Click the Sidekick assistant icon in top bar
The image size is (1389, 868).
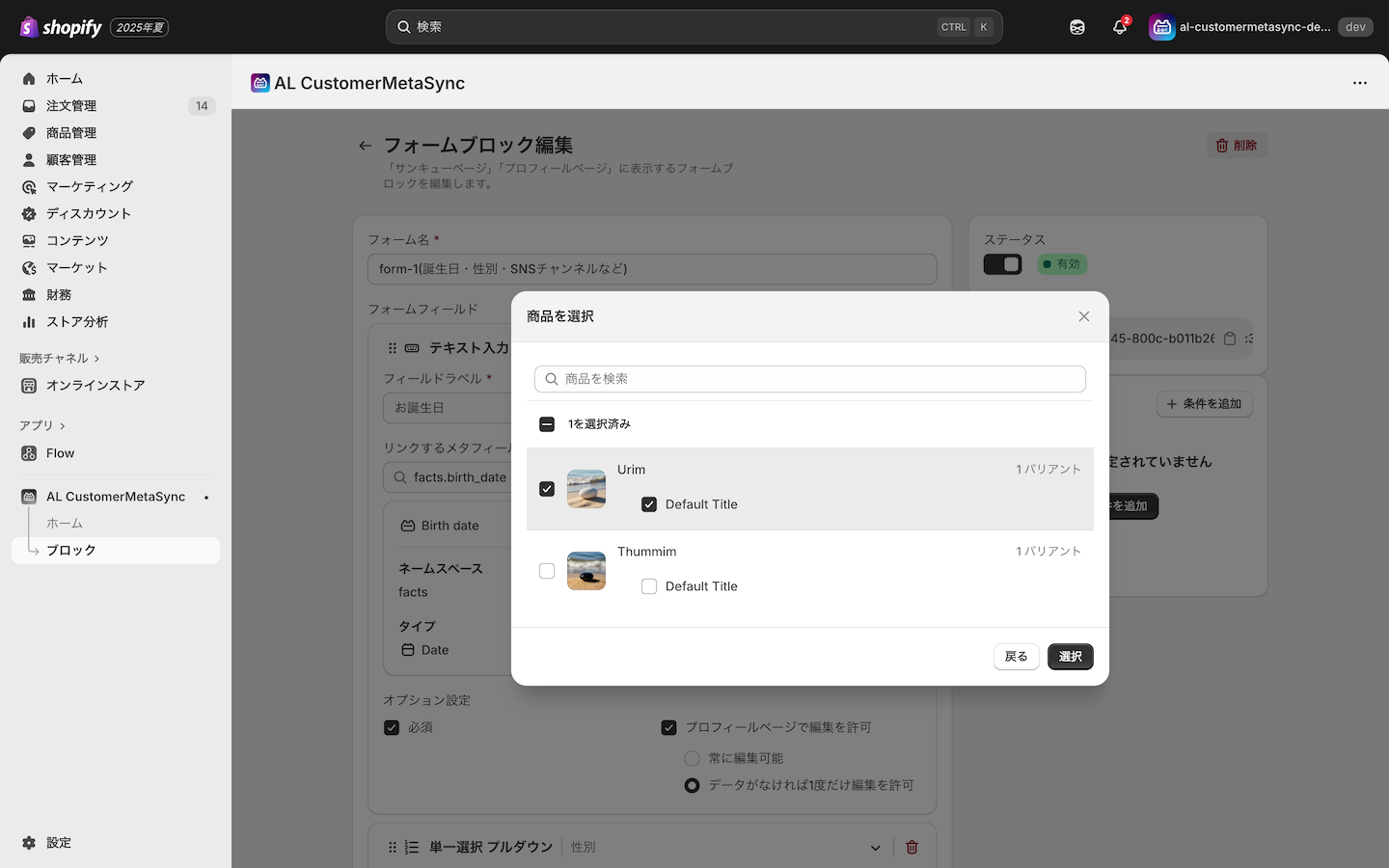pyautogui.click(x=1077, y=27)
